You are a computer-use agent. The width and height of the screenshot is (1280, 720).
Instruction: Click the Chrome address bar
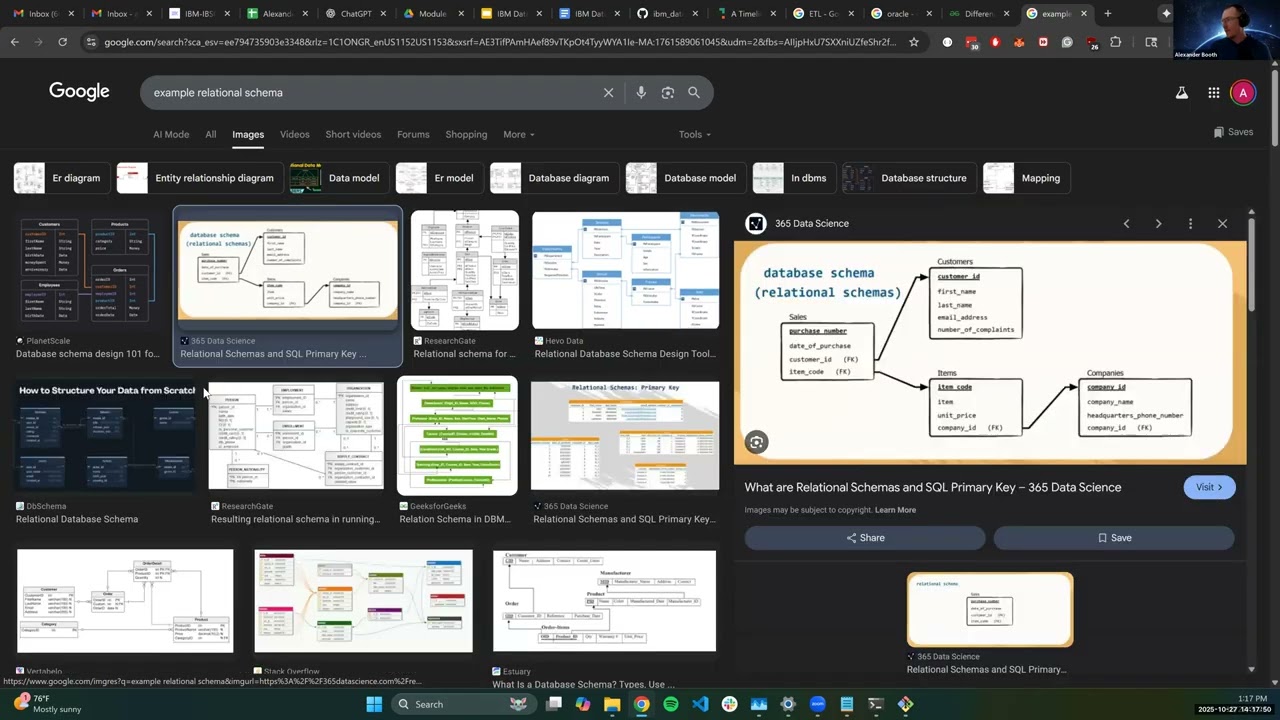coord(500,42)
